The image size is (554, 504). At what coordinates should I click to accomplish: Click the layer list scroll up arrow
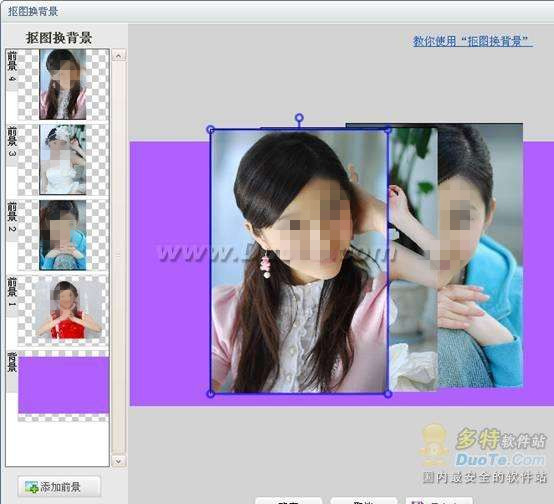(x=119, y=55)
